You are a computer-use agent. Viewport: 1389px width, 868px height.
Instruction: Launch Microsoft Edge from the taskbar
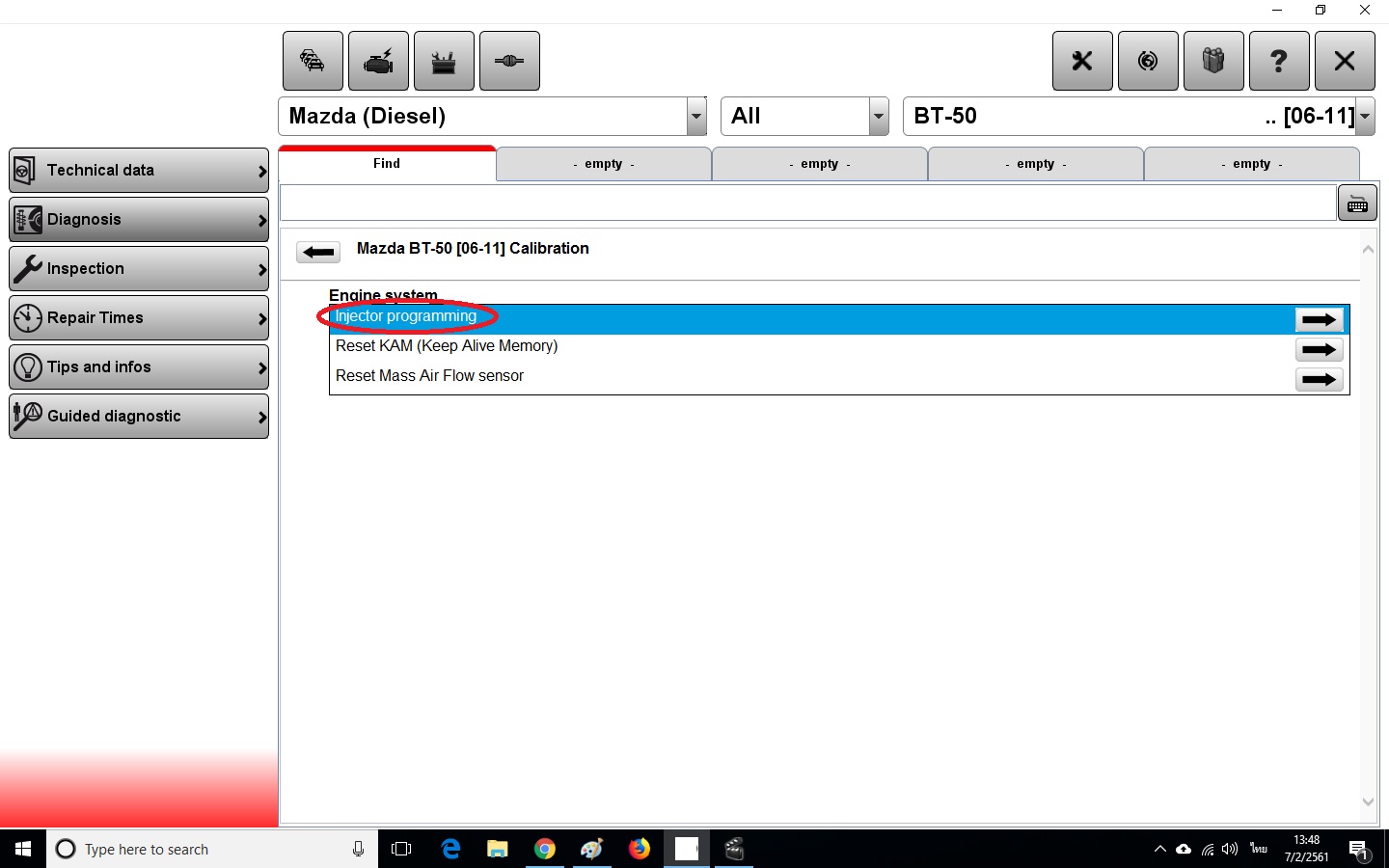pyautogui.click(x=450, y=849)
